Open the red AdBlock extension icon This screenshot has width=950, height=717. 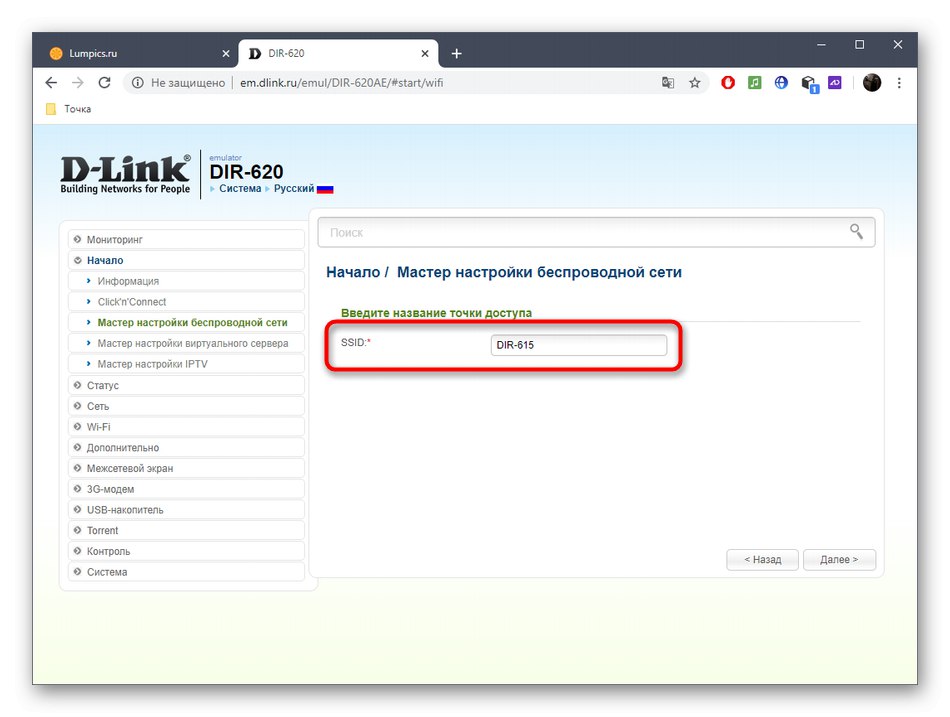[728, 83]
